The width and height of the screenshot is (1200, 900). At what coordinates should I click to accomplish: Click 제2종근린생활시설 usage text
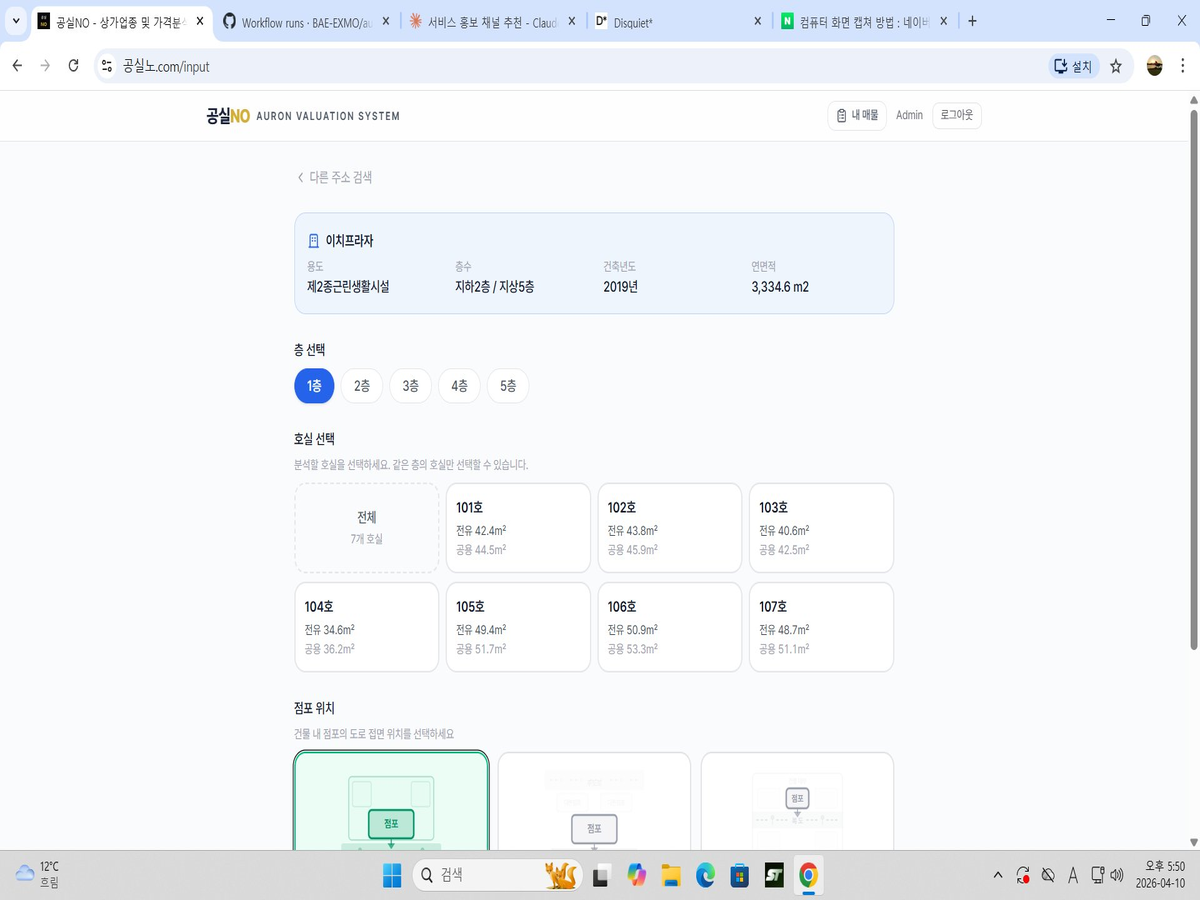(x=348, y=286)
